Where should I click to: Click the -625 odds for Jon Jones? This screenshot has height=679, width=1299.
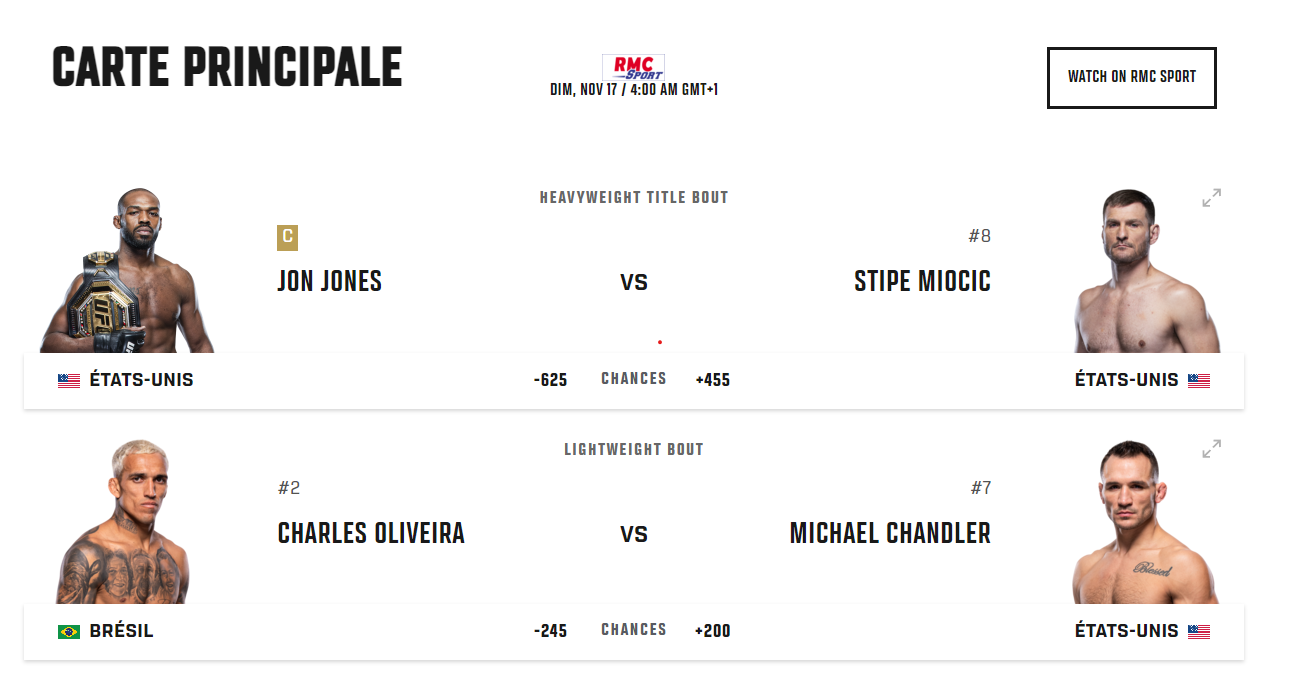(x=550, y=380)
